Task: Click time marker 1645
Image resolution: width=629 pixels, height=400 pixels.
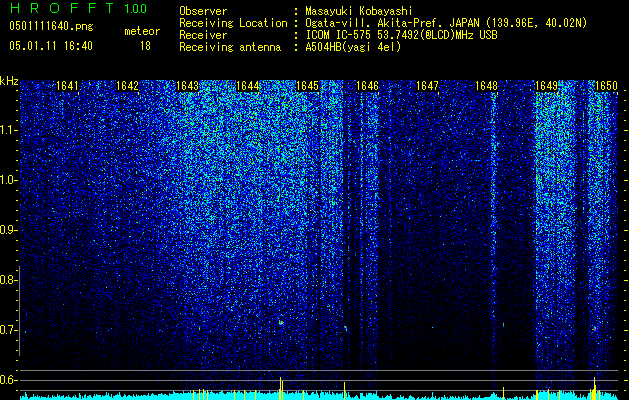Action: [307, 86]
